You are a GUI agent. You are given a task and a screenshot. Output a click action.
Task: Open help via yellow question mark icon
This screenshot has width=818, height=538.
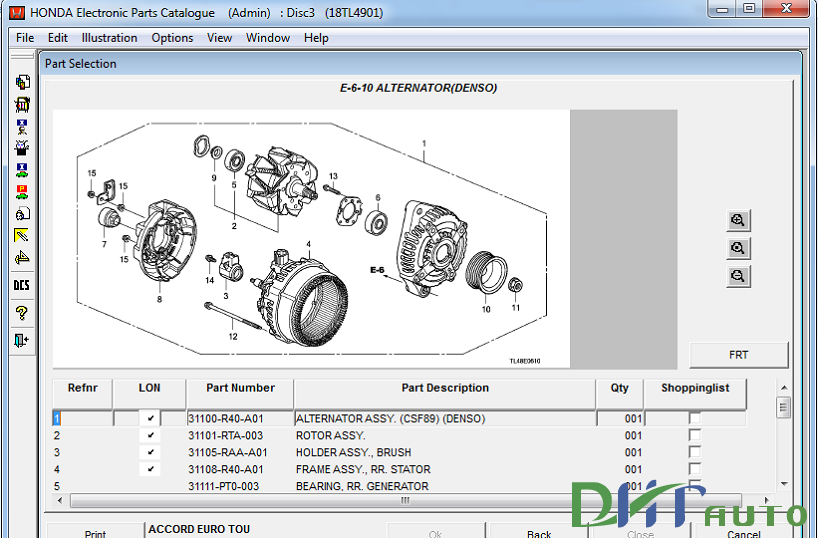pyautogui.click(x=22, y=313)
